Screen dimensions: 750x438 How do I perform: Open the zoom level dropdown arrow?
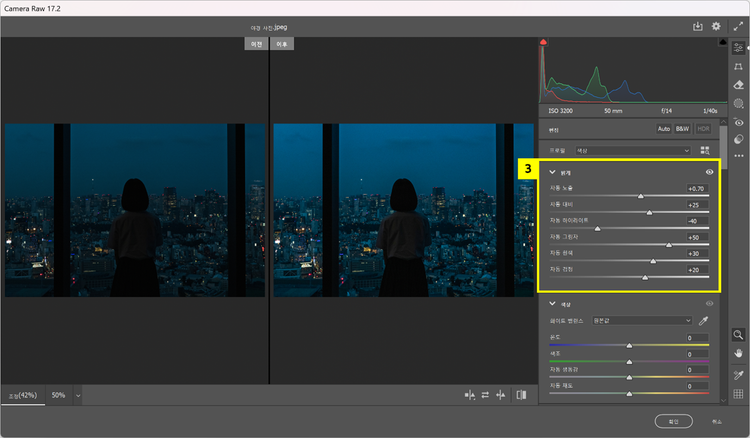(x=77, y=395)
